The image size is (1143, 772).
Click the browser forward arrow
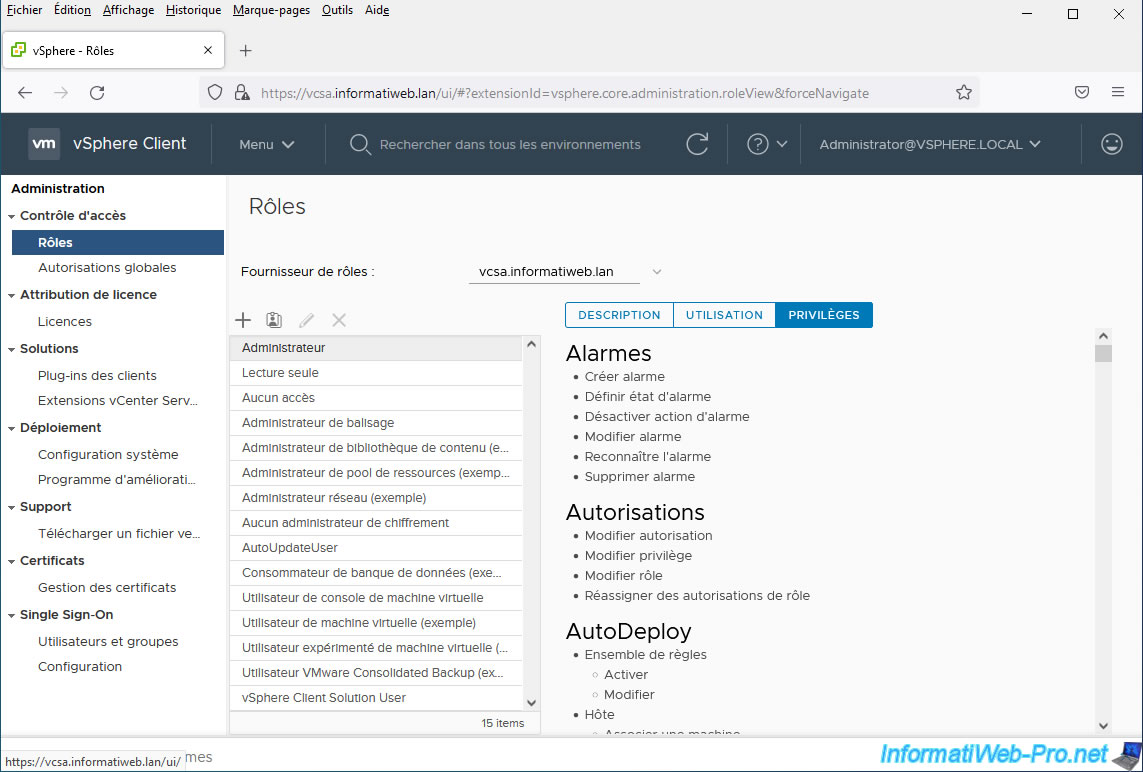coord(61,93)
